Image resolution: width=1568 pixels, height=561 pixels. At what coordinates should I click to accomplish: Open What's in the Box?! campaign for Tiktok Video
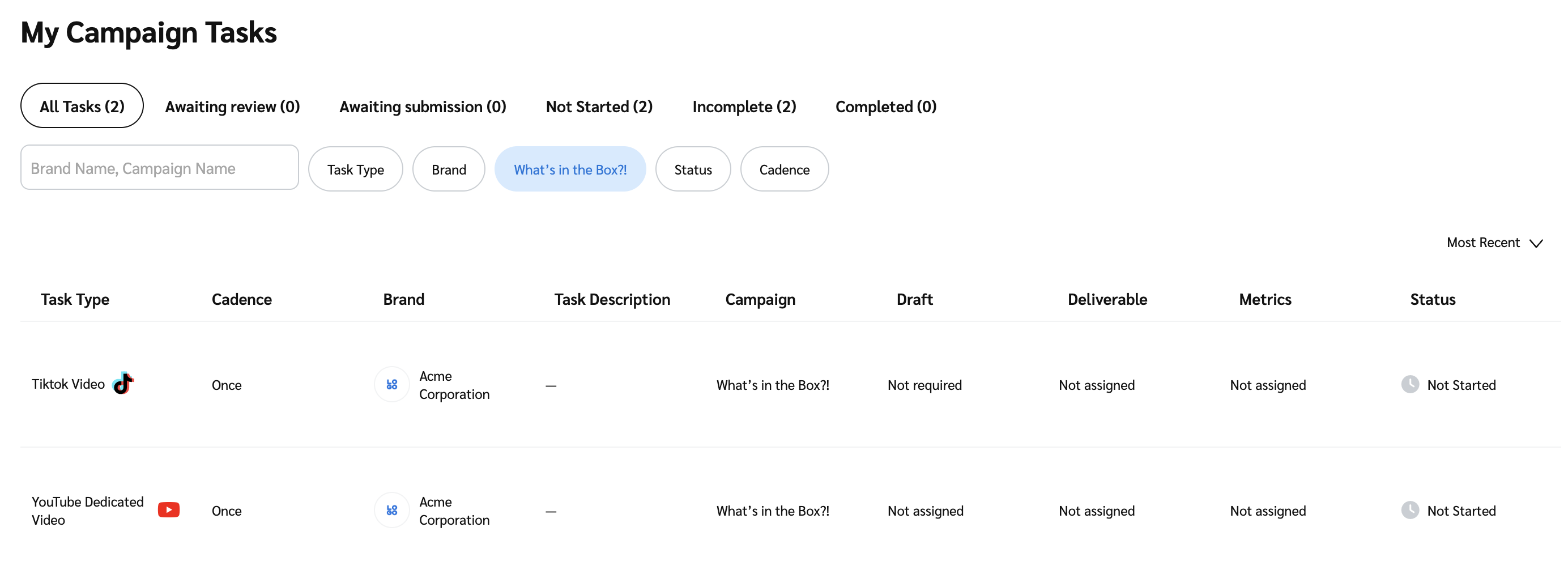(x=773, y=385)
